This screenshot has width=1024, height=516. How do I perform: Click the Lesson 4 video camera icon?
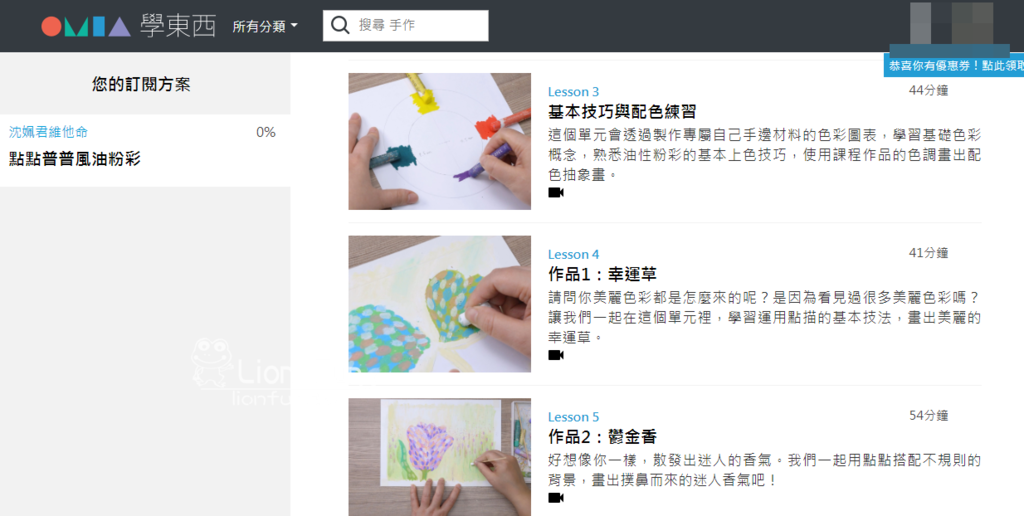pyautogui.click(x=556, y=355)
